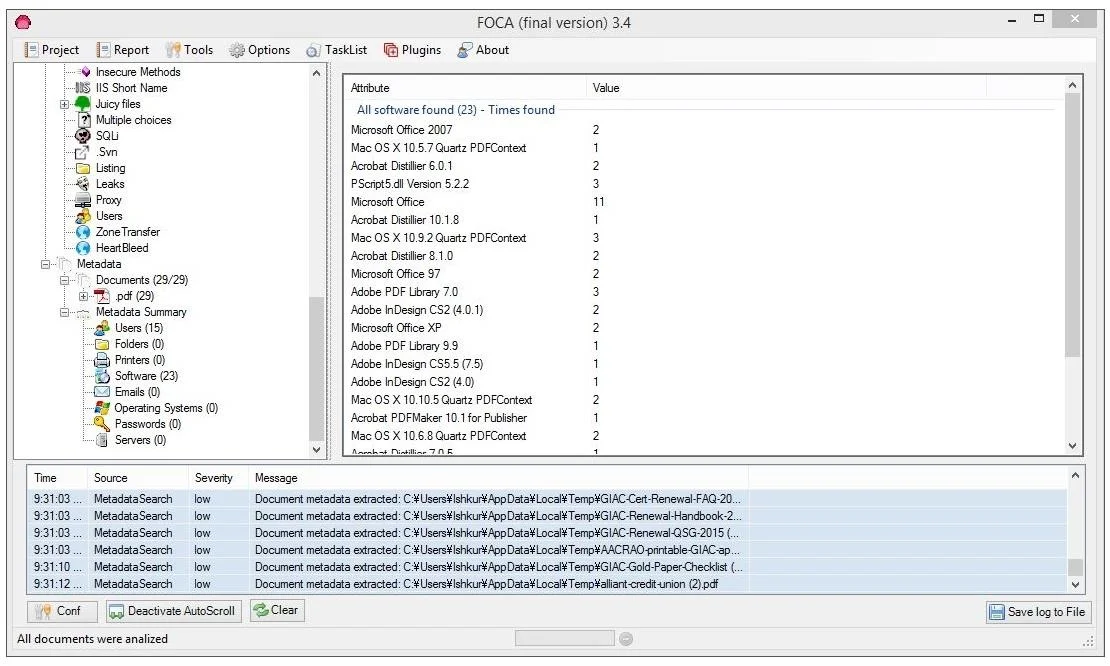Viewport: 1110px width, 666px height.
Task: Click the Listing folder icon
Action: (x=83, y=168)
